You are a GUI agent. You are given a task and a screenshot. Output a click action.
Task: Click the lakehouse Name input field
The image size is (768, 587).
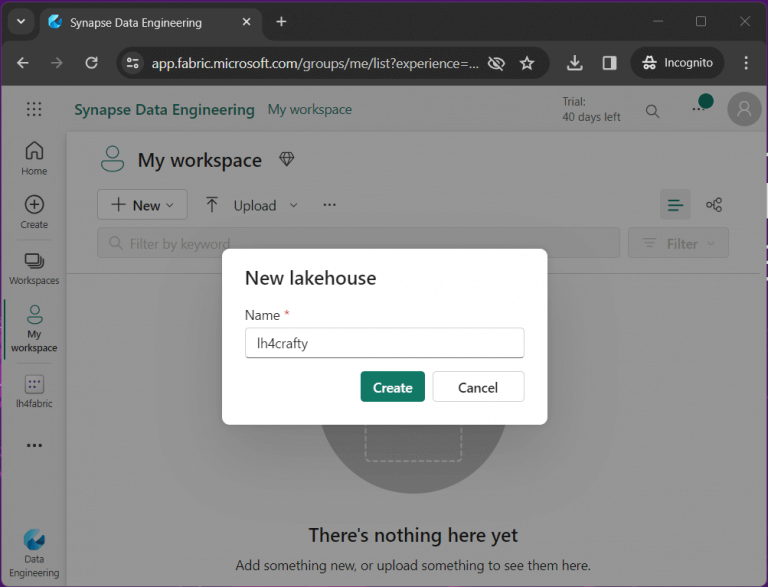384,343
